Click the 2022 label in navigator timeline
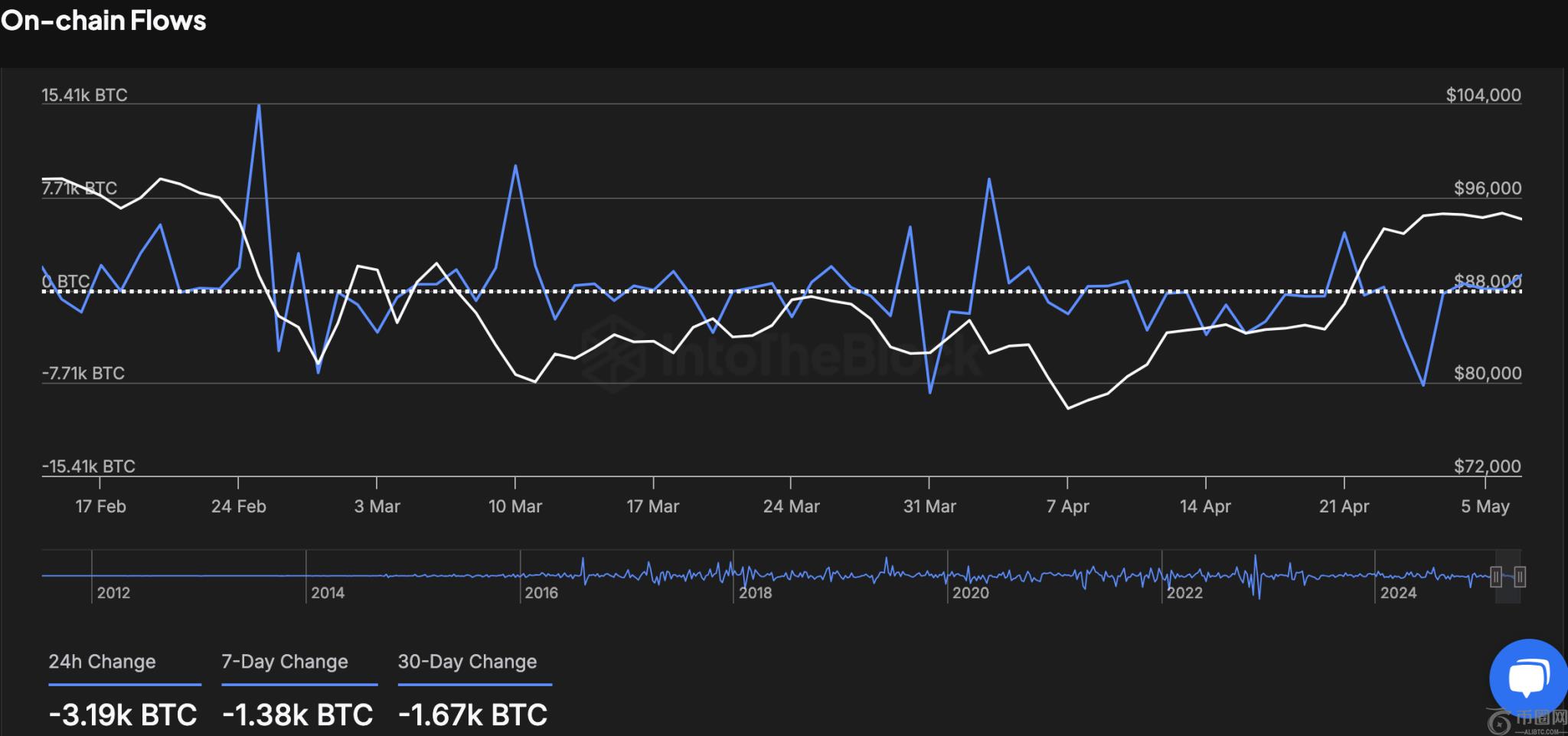 [x=1184, y=593]
